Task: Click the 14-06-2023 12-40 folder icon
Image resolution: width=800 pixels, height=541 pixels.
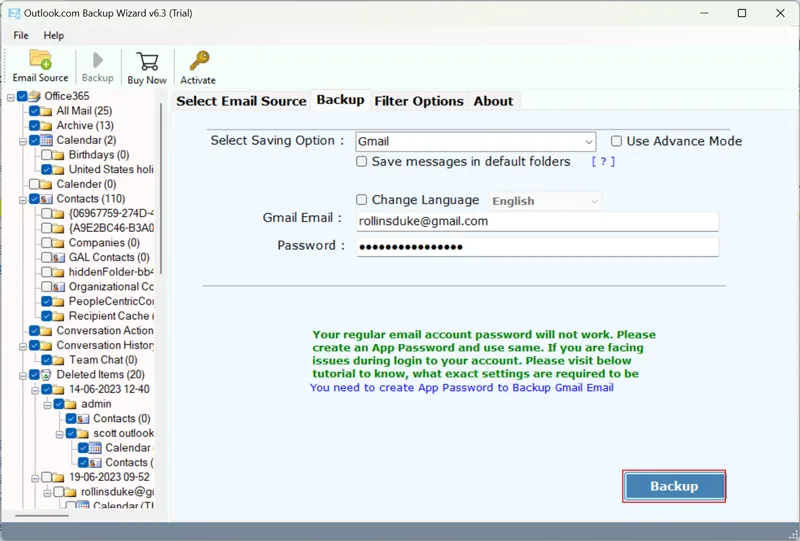Action: point(59,389)
